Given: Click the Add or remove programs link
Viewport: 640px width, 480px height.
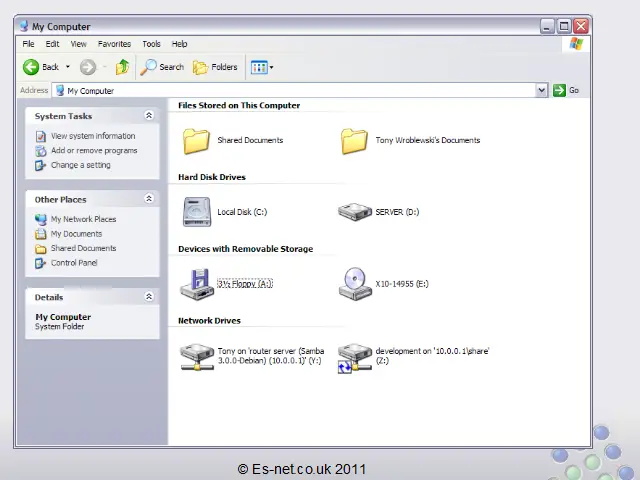Looking at the screenshot, I should [94, 151].
